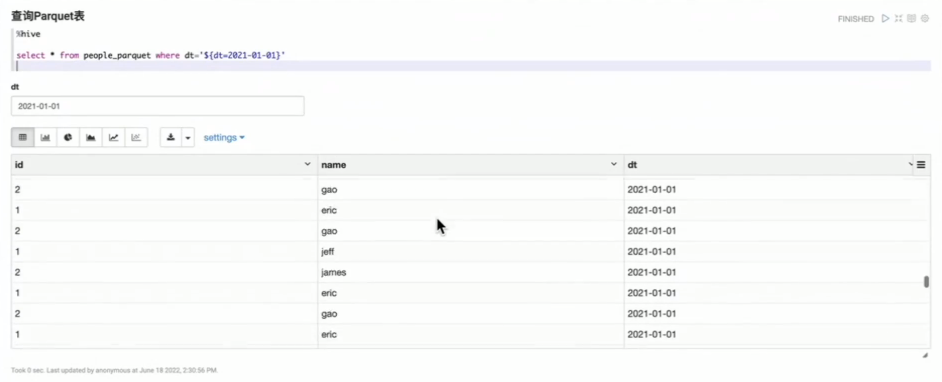
Task: Switch to pie chart view
Action: coord(68,137)
